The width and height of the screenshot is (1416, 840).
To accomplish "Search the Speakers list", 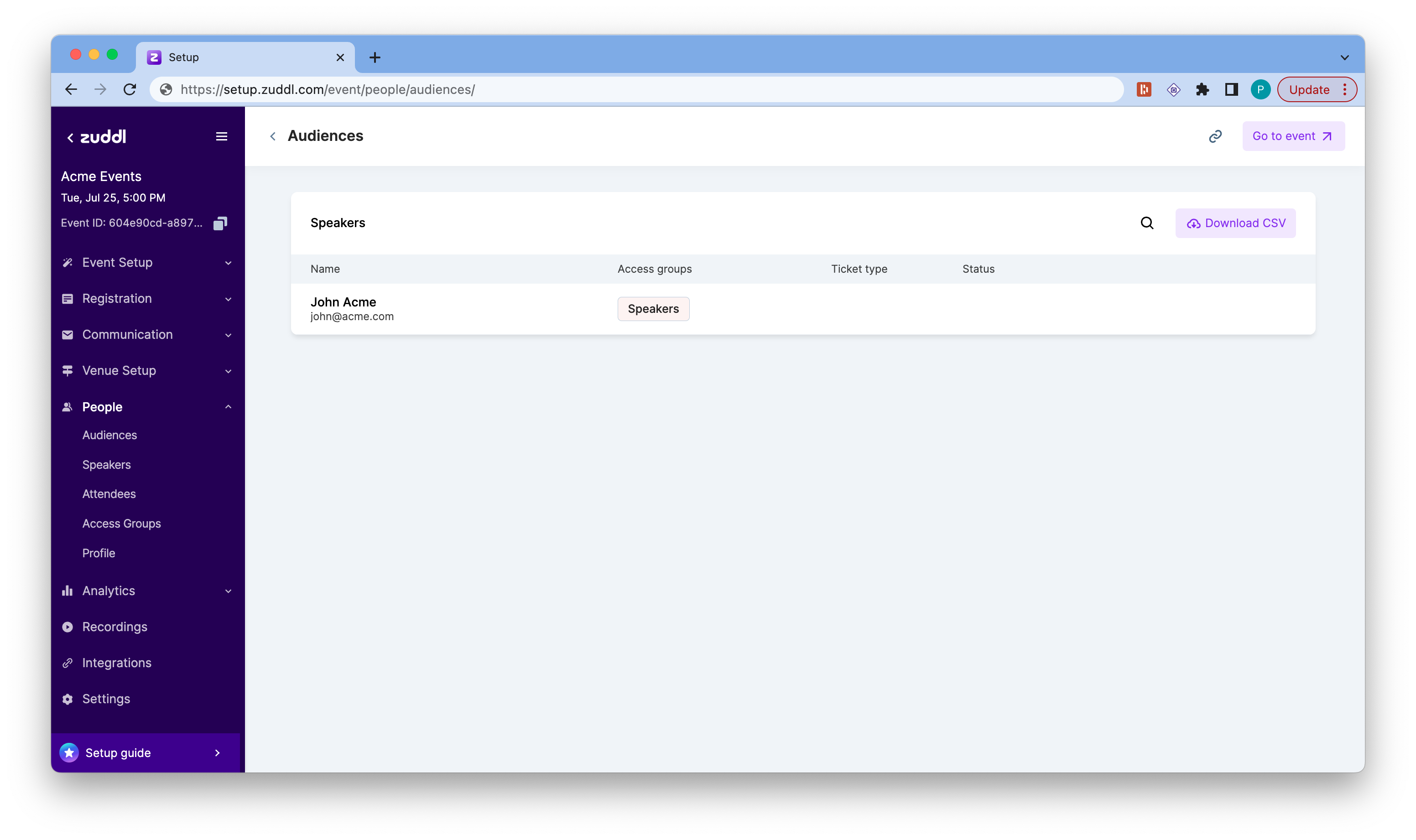I will (x=1146, y=223).
